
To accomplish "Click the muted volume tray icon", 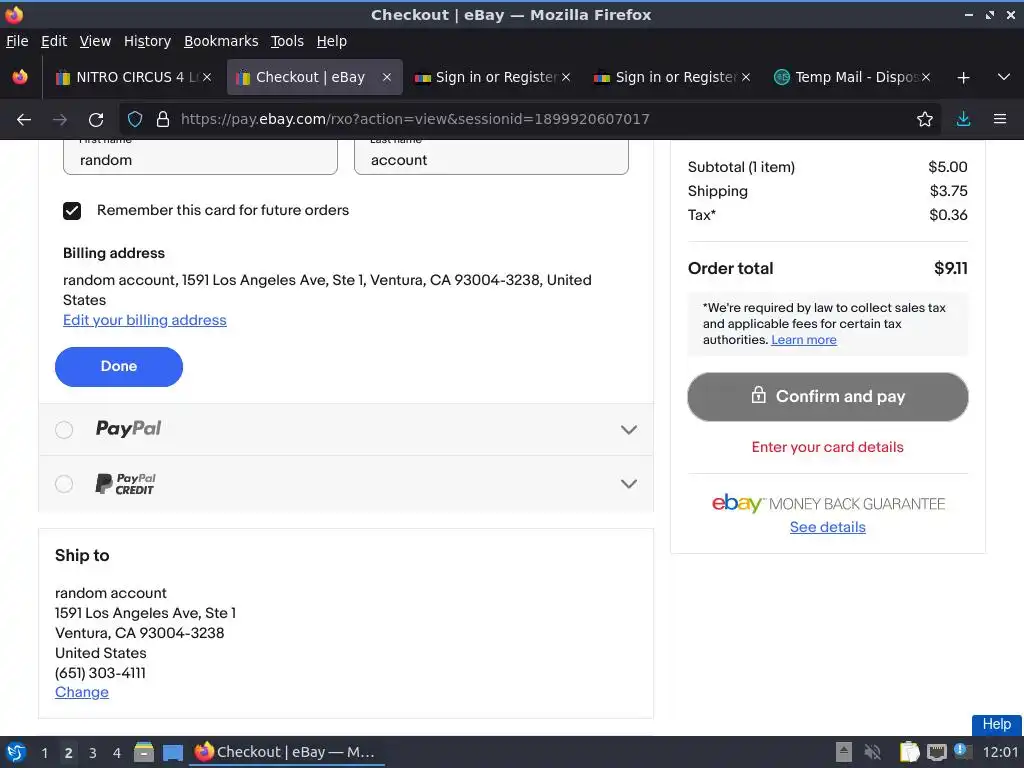I will pos(872,752).
